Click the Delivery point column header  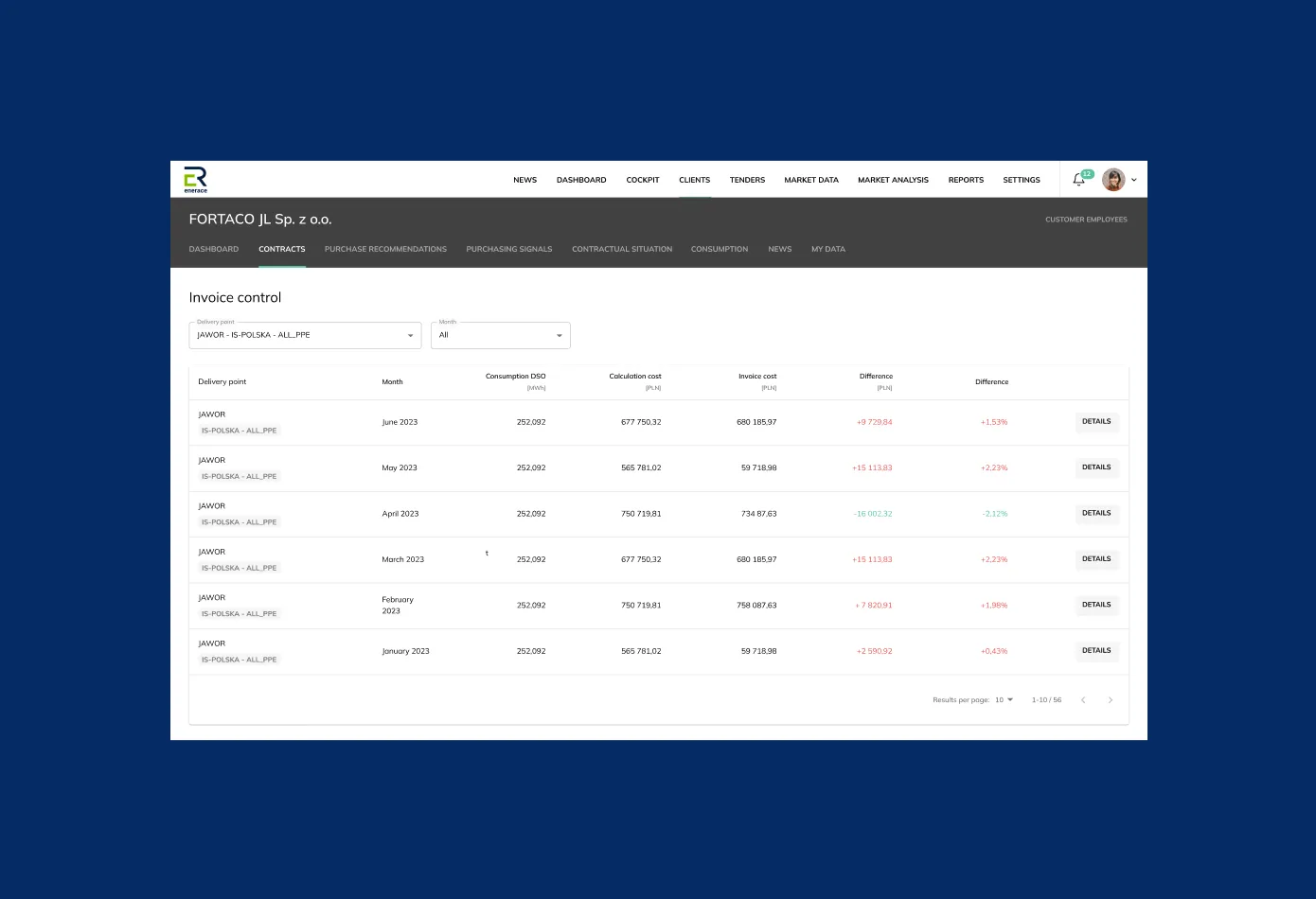(x=222, y=382)
